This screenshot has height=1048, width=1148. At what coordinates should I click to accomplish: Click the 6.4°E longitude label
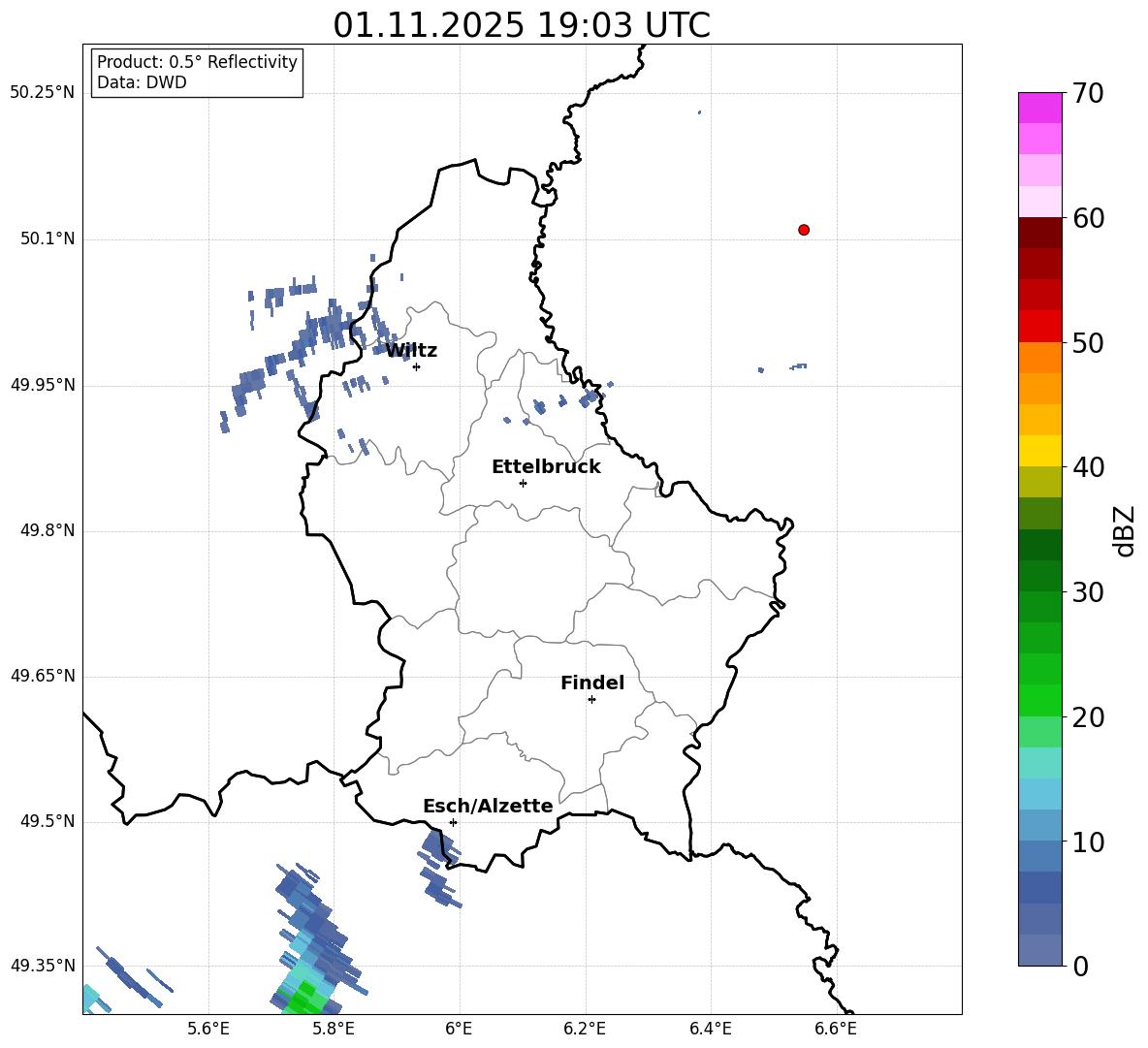pos(710,1029)
